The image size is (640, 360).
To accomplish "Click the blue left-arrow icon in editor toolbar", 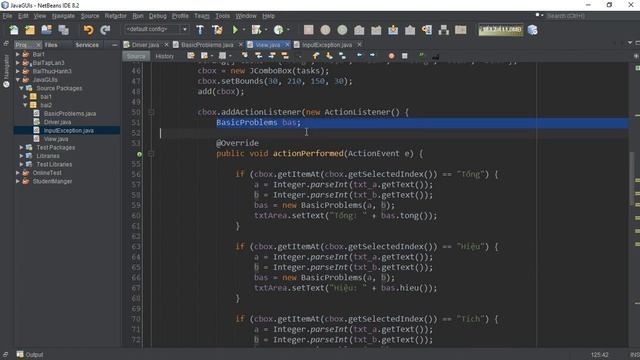I will pyautogui.click(x=359, y=56).
